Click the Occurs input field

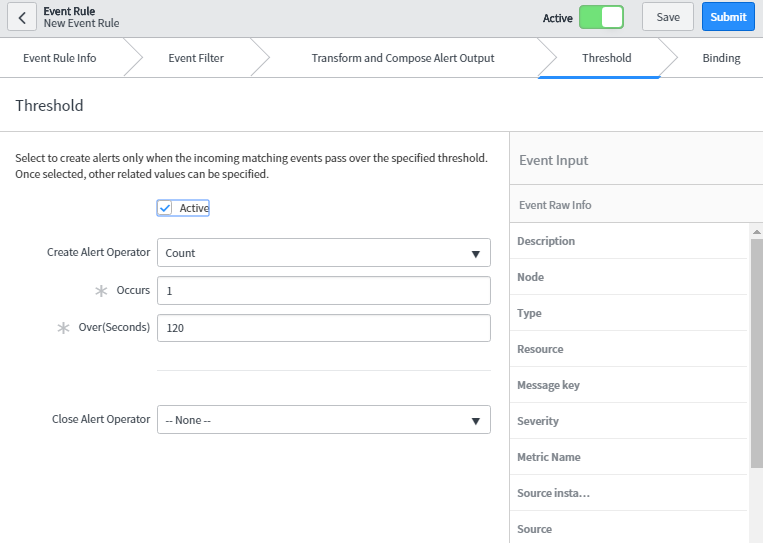point(323,291)
